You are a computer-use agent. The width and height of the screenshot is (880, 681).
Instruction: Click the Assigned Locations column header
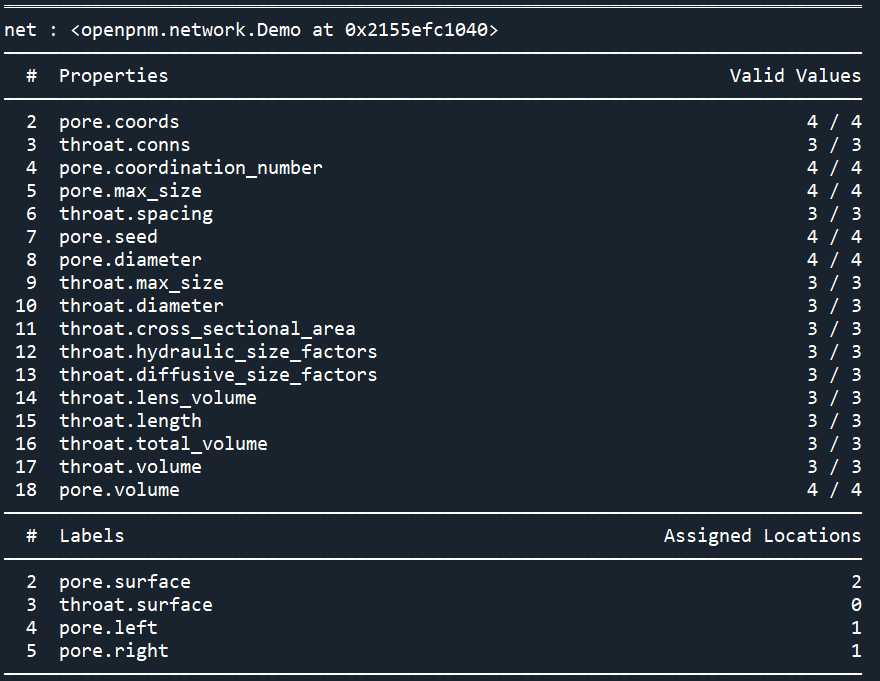(x=762, y=536)
